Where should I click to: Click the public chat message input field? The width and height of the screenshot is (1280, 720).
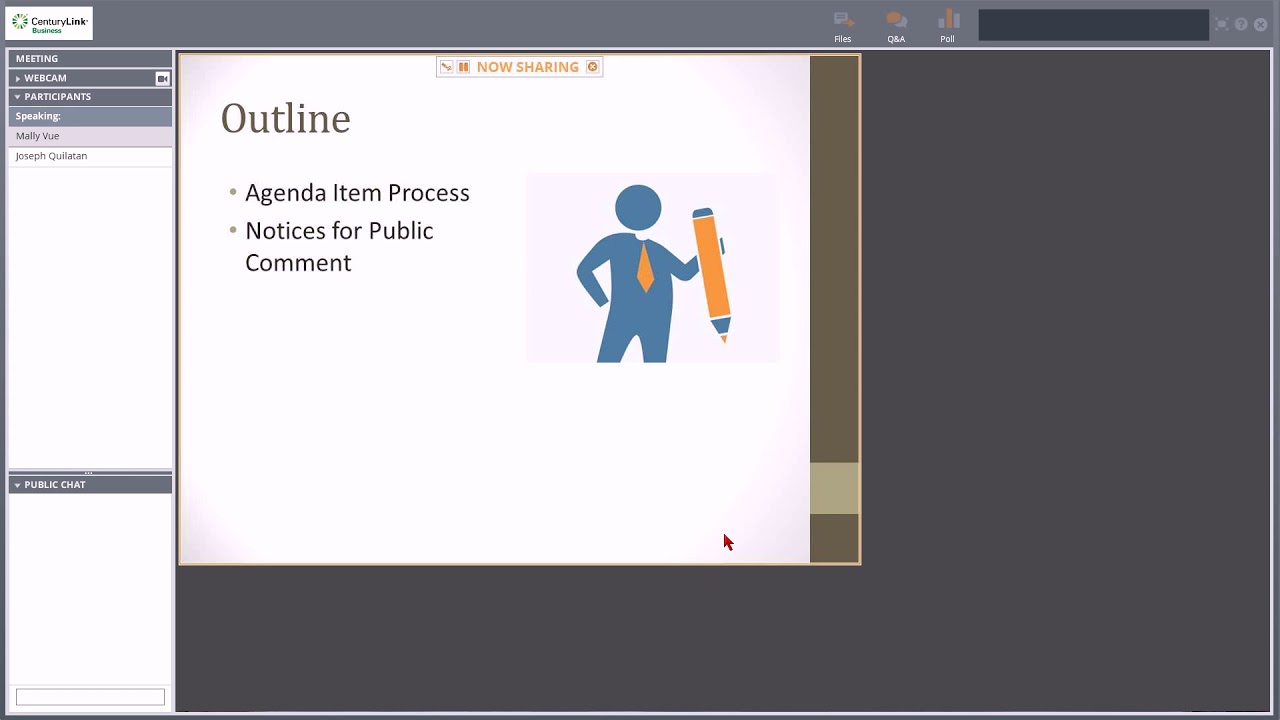click(x=90, y=697)
